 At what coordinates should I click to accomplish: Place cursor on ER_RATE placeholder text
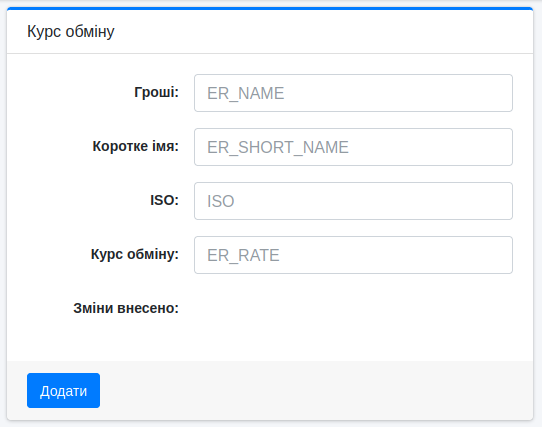point(243,255)
